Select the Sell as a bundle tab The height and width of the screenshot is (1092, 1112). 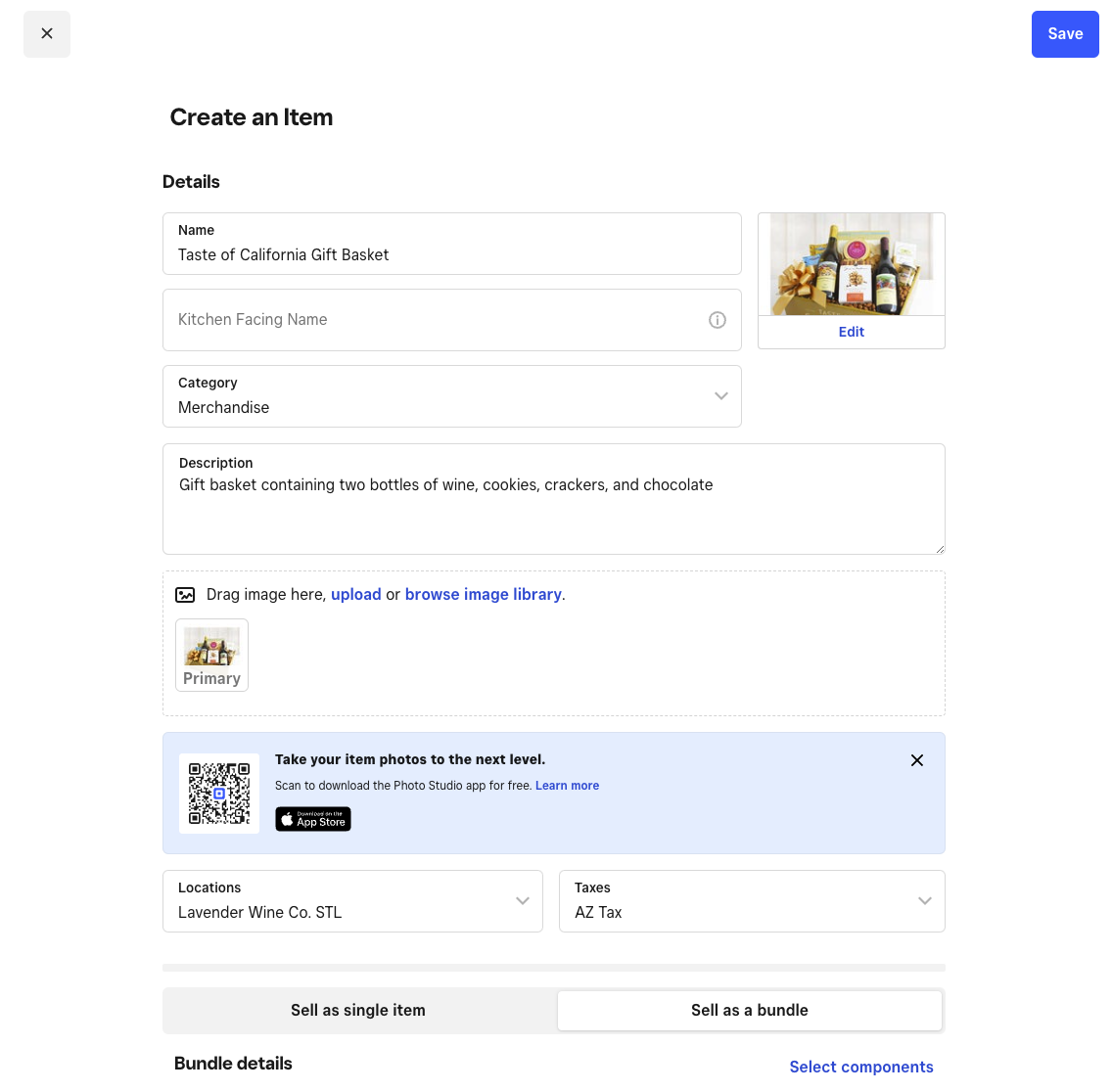coord(749,1010)
